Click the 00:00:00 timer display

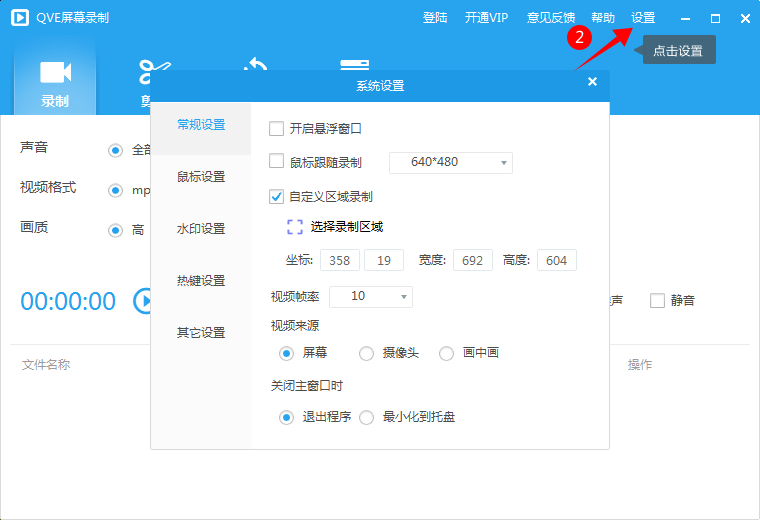coord(68,301)
